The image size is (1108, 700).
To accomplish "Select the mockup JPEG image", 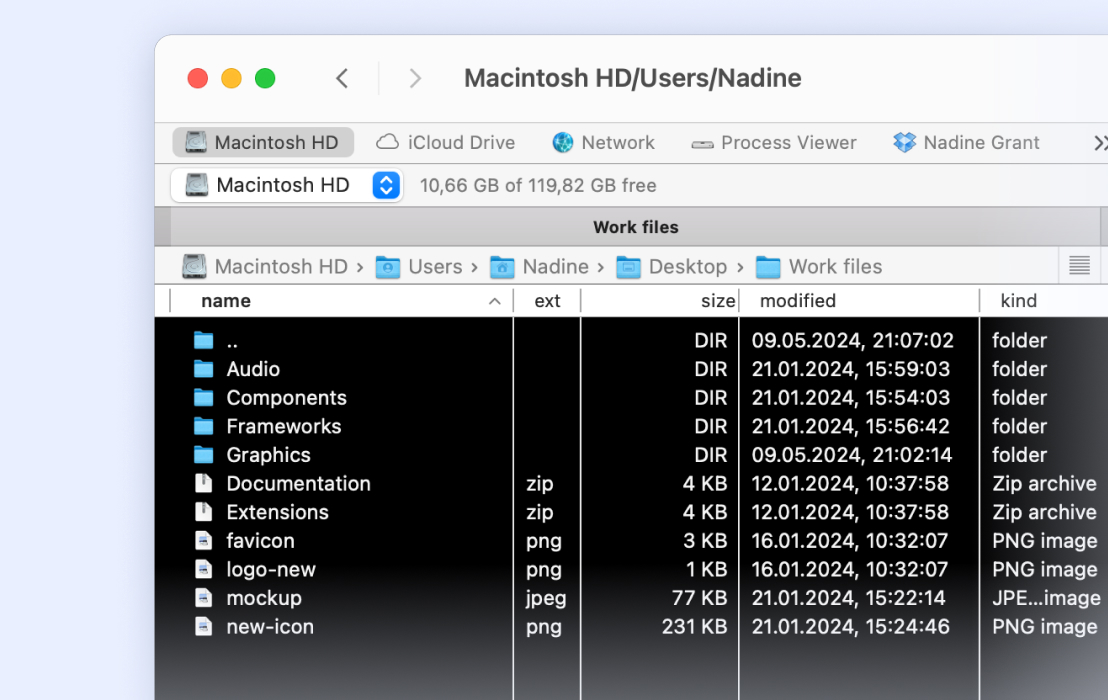I will (263, 598).
